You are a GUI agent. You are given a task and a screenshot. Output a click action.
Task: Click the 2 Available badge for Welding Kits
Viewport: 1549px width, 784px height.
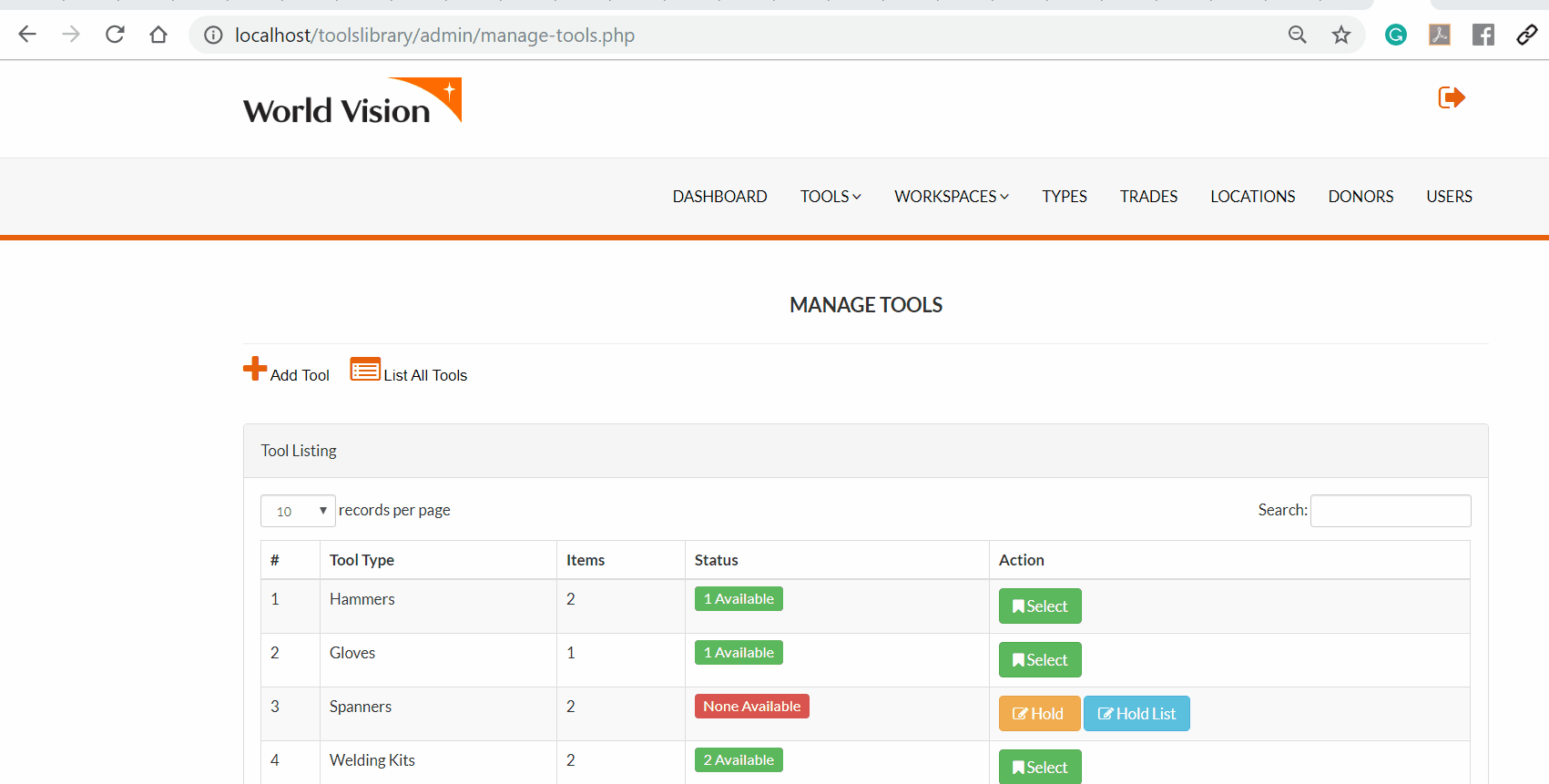coord(739,760)
